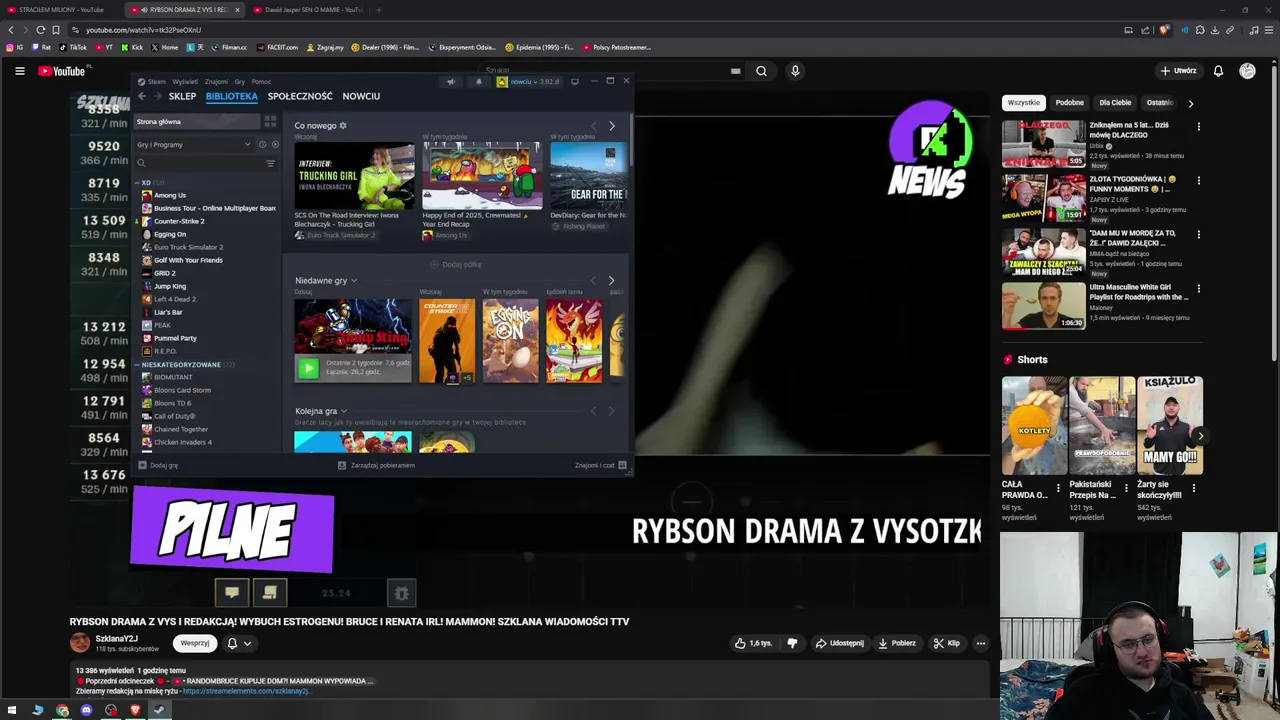Open the YouTube account avatar menu
Screen dimensions: 1280x720
point(1247,71)
